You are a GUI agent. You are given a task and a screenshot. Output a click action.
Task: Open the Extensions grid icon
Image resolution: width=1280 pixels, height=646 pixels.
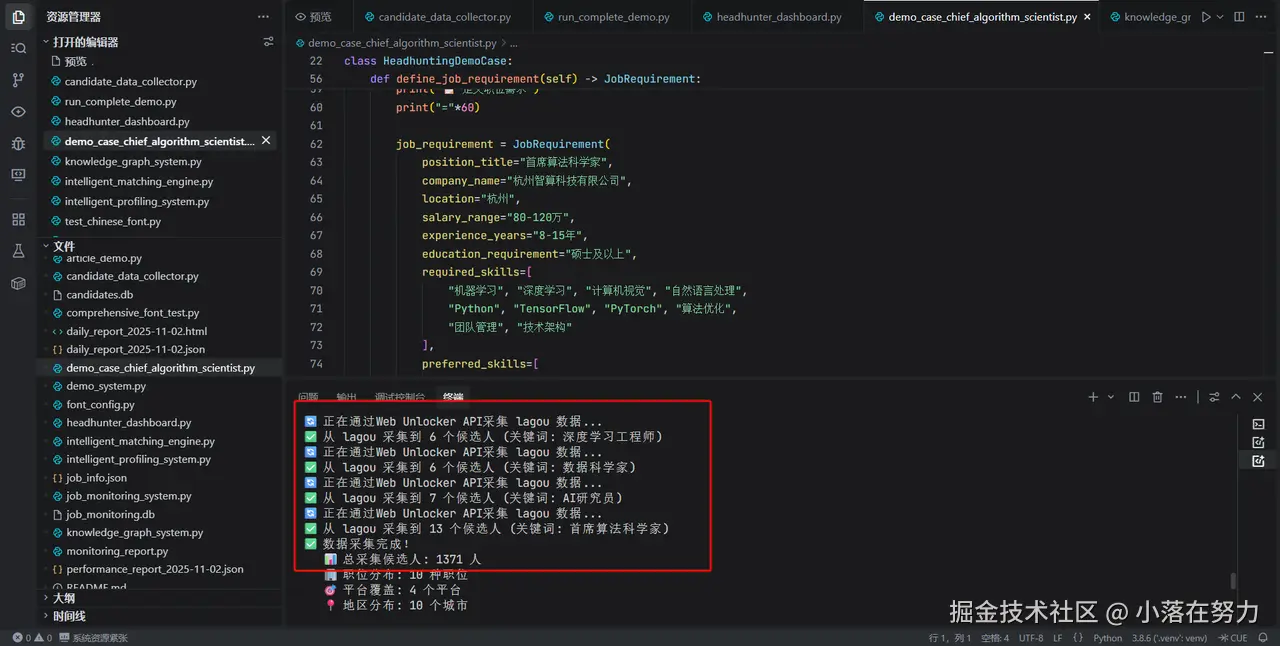pyautogui.click(x=18, y=219)
